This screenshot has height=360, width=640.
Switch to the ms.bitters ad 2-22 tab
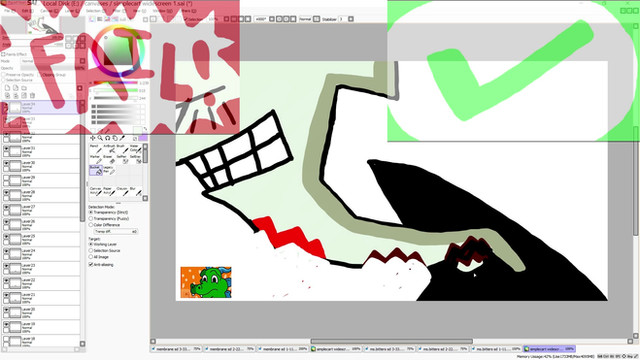442,349
